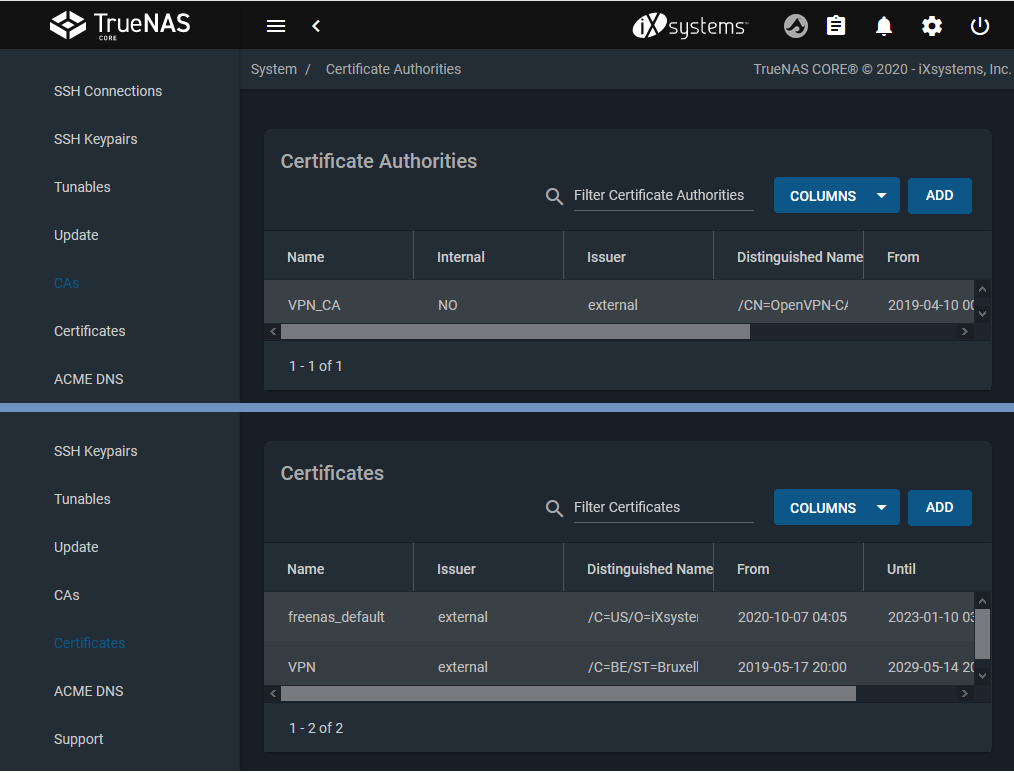Open the alerts bell icon
The image size is (1014, 773).
tap(884, 26)
